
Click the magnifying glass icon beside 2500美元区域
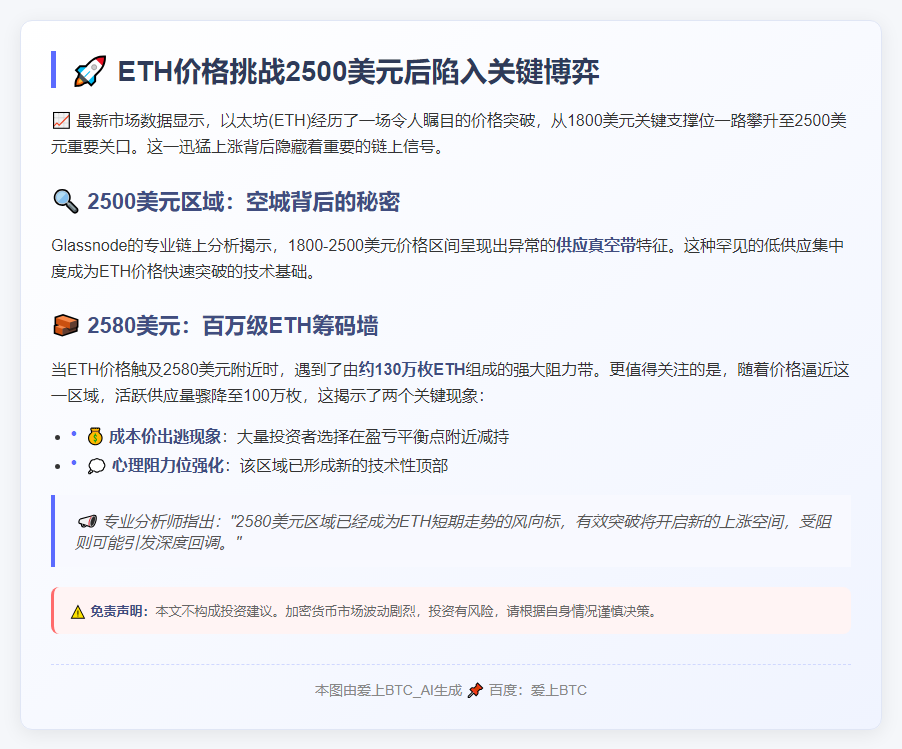coord(64,203)
